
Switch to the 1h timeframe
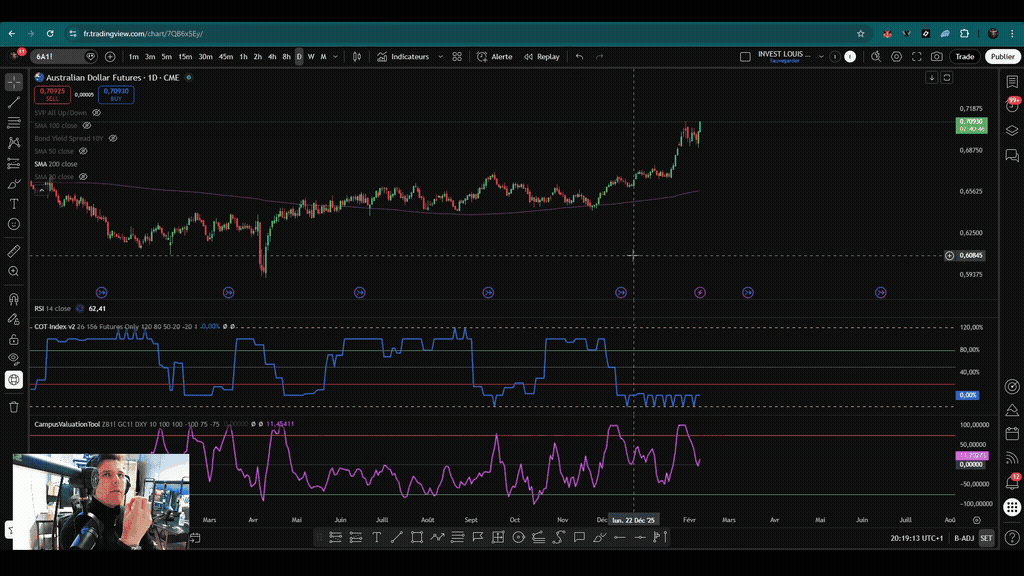tap(243, 57)
